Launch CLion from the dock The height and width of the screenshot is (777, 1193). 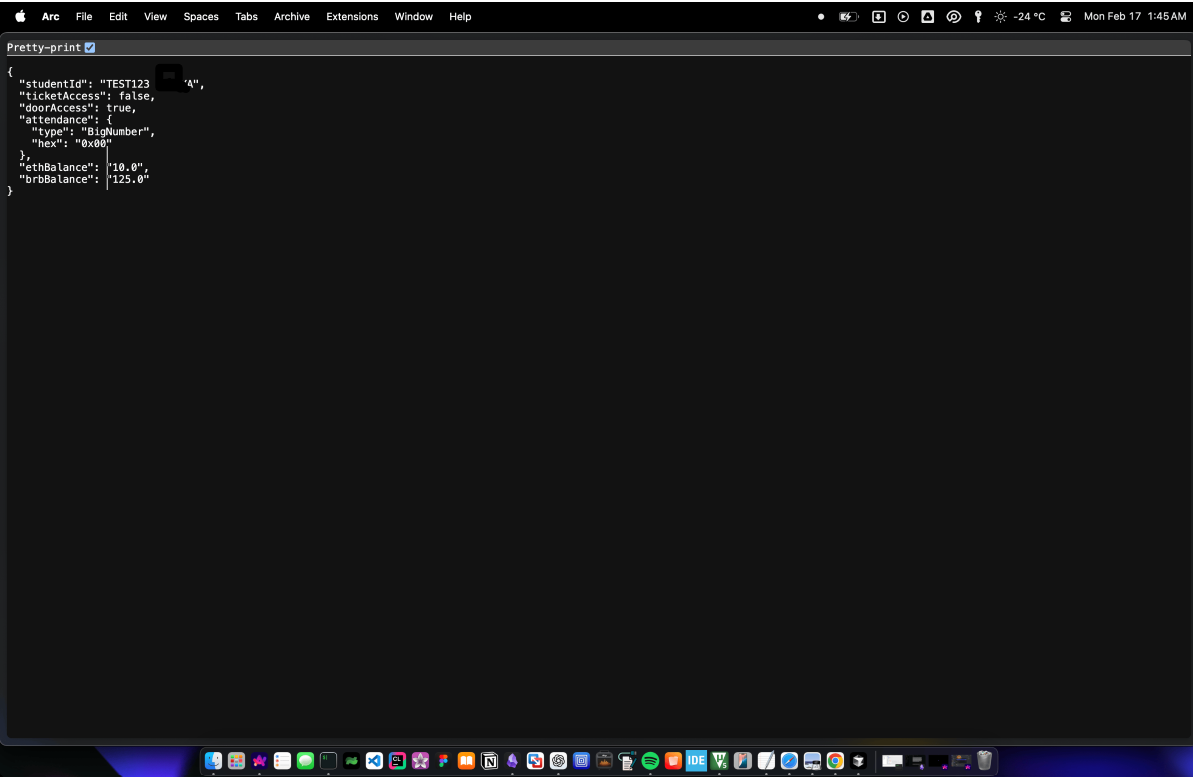[397, 760]
